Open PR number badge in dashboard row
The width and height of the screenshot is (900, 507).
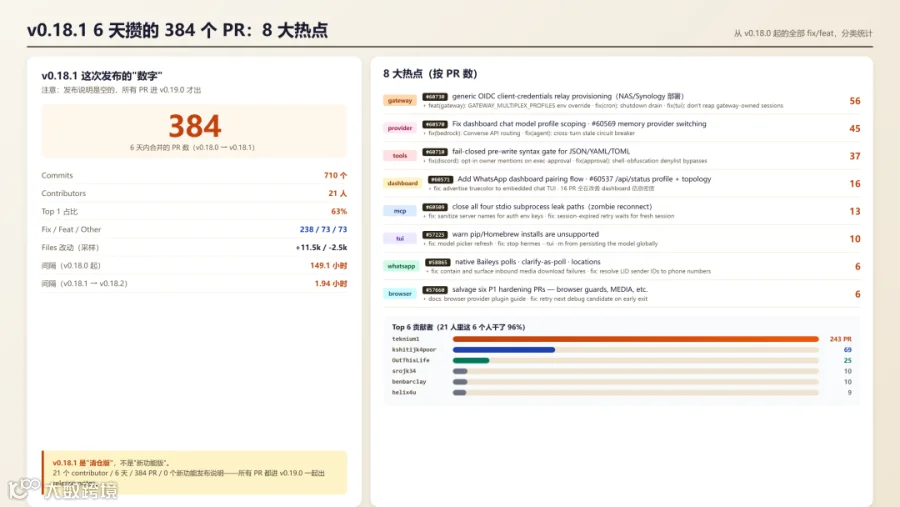(440, 180)
